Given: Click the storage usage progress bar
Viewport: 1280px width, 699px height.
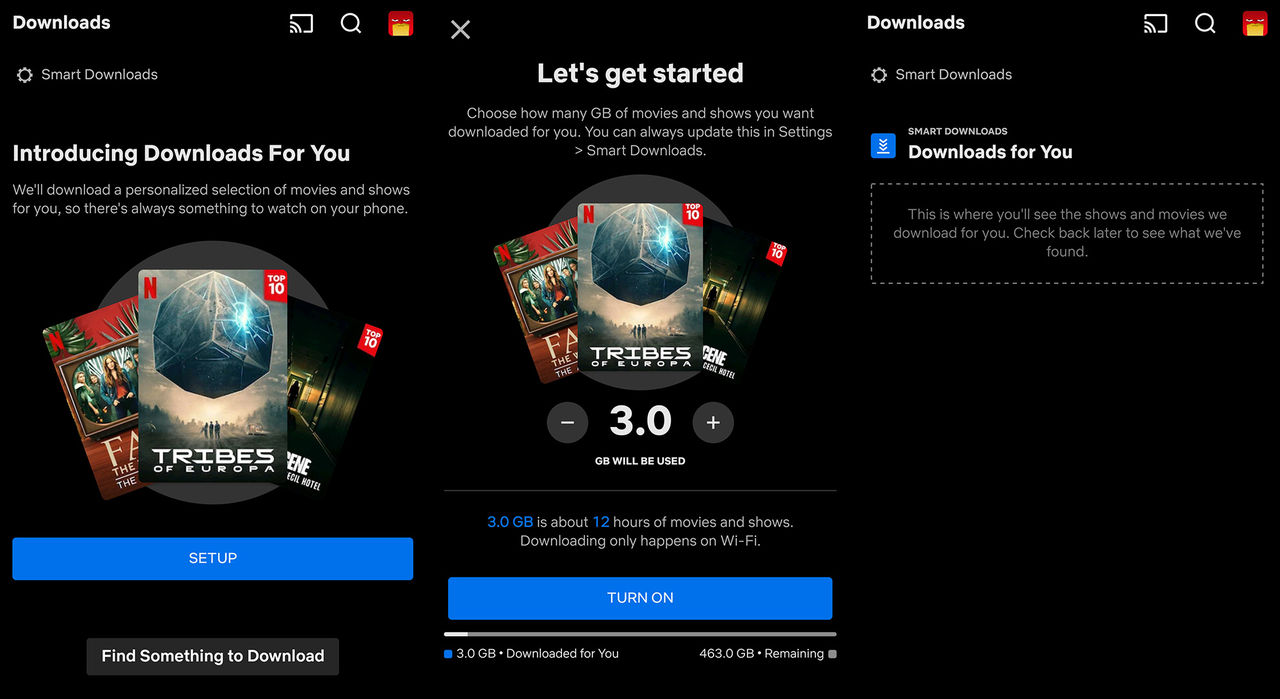Looking at the screenshot, I should pyautogui.click(x=640, y=633).
